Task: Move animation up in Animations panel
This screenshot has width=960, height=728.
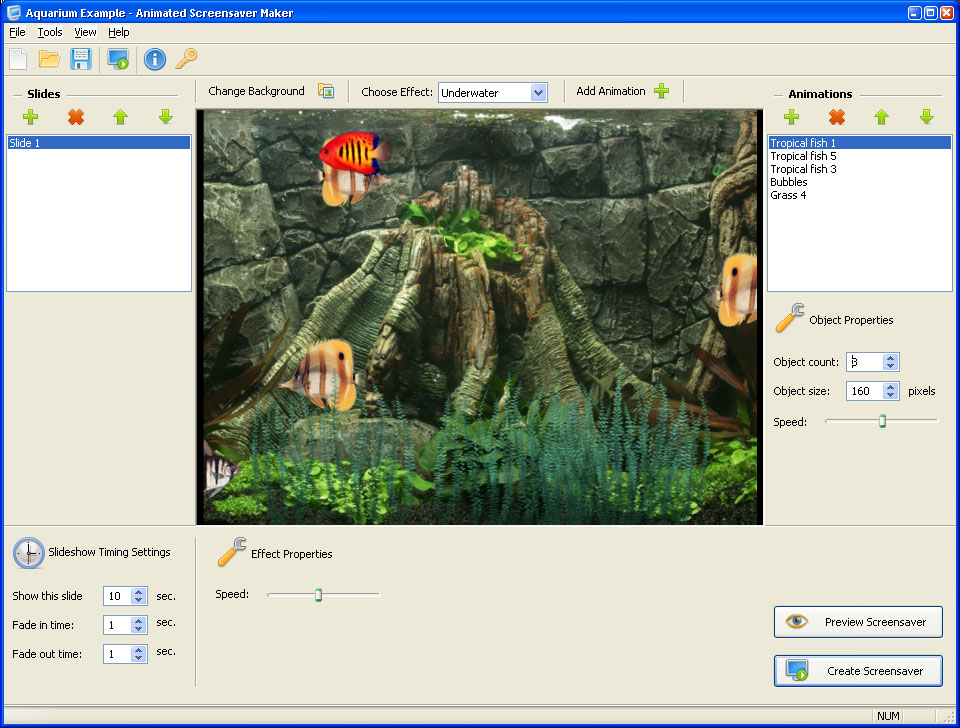Action: click(x=882, y=116)
